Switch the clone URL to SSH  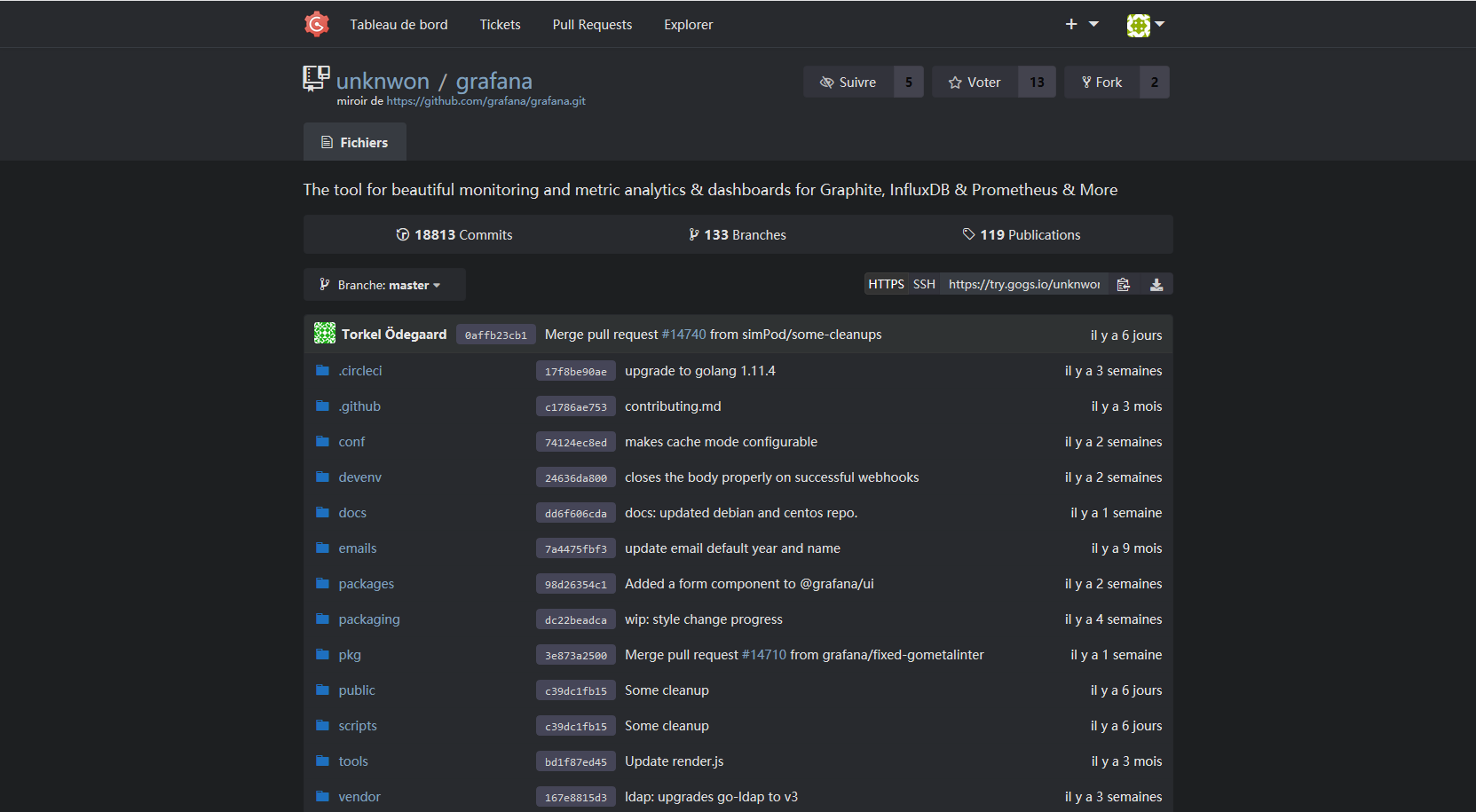coord(924,284)
